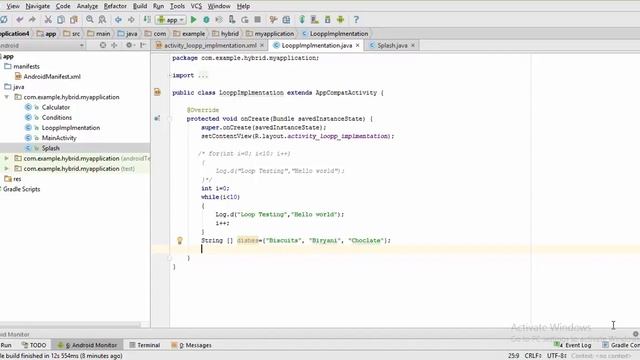Close the LooppImplmentation.java tab
The image size is (640, 360).
(358, 45)
